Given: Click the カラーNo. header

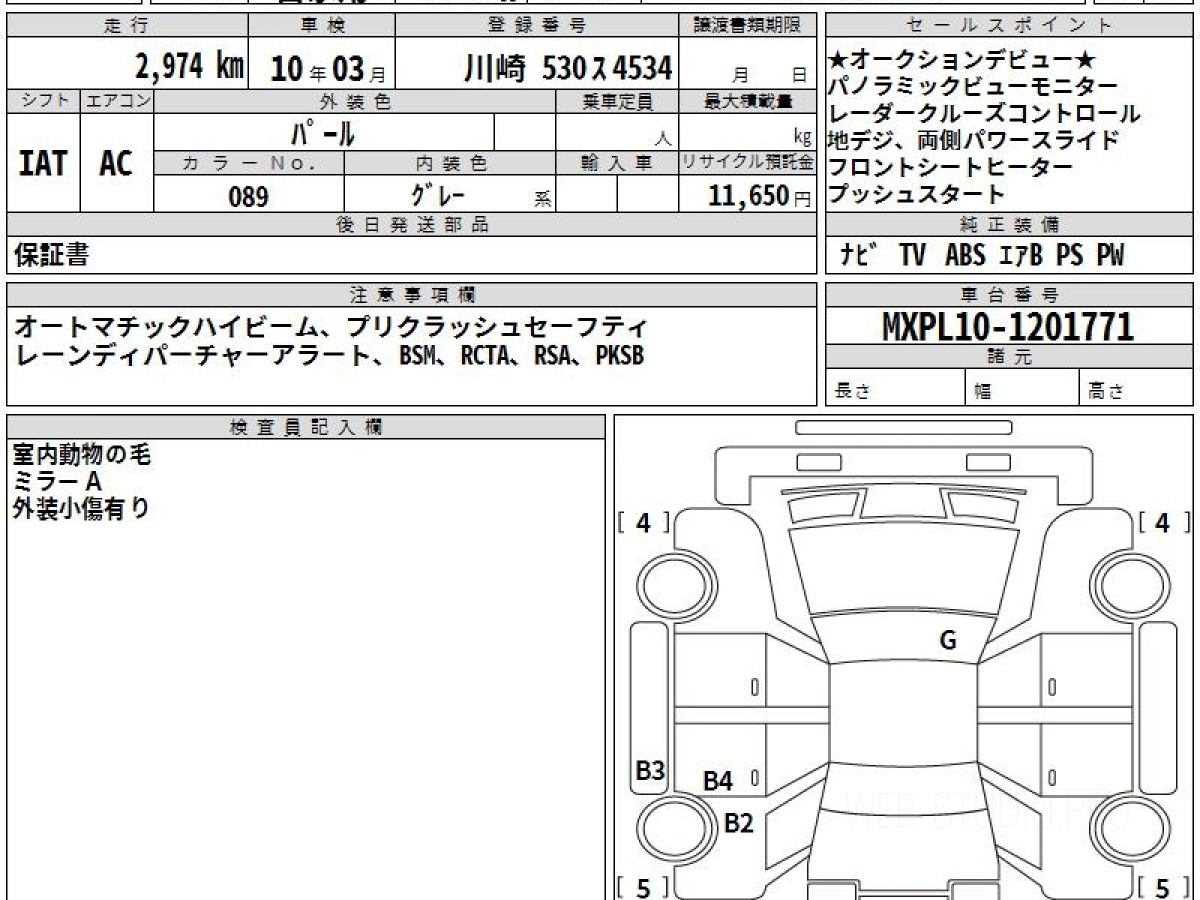Looking at the screenshot, I should pyautogui.click(x=249, y=163).
